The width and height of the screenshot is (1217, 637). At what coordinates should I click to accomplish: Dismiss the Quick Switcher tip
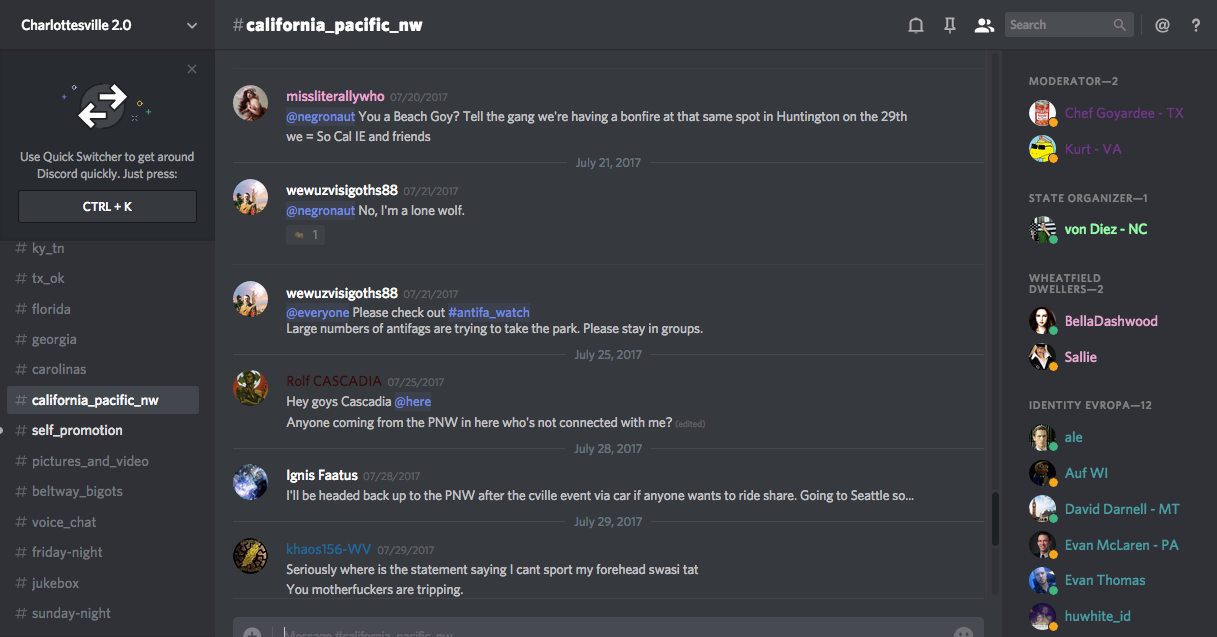(192, 69)
